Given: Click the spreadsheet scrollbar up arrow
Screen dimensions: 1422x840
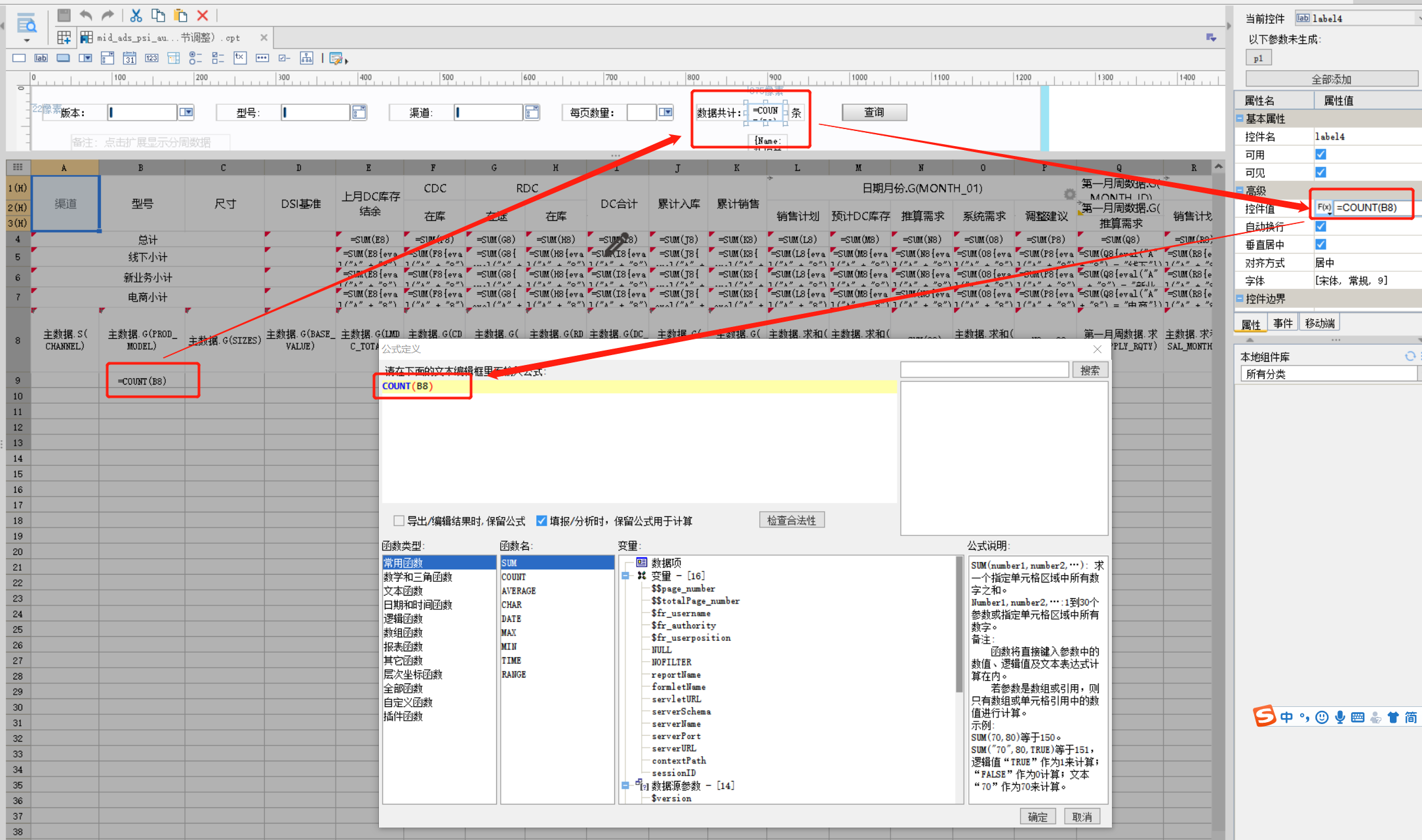Looking at the screenshot, I should coord(1218,167).
